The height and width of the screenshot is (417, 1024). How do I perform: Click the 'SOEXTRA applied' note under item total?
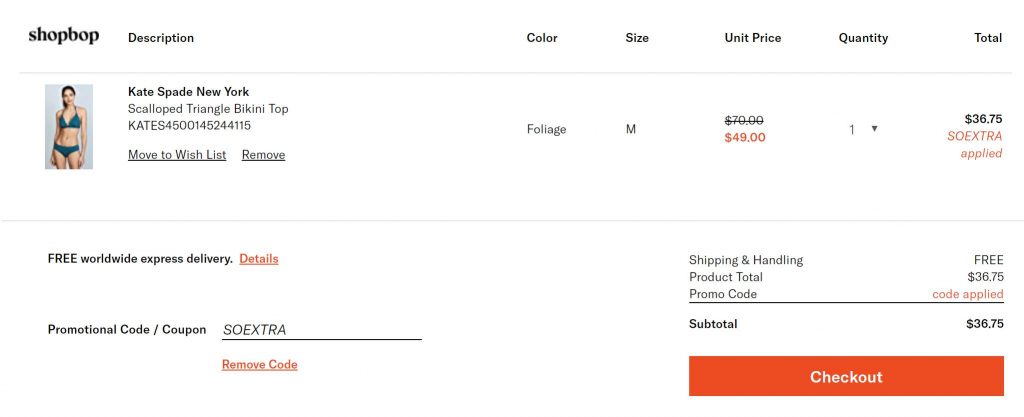pos(974,145)
